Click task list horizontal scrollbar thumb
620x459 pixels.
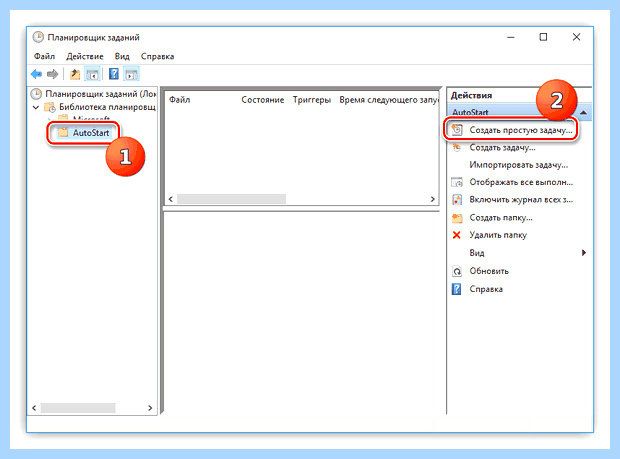(231, 199)
